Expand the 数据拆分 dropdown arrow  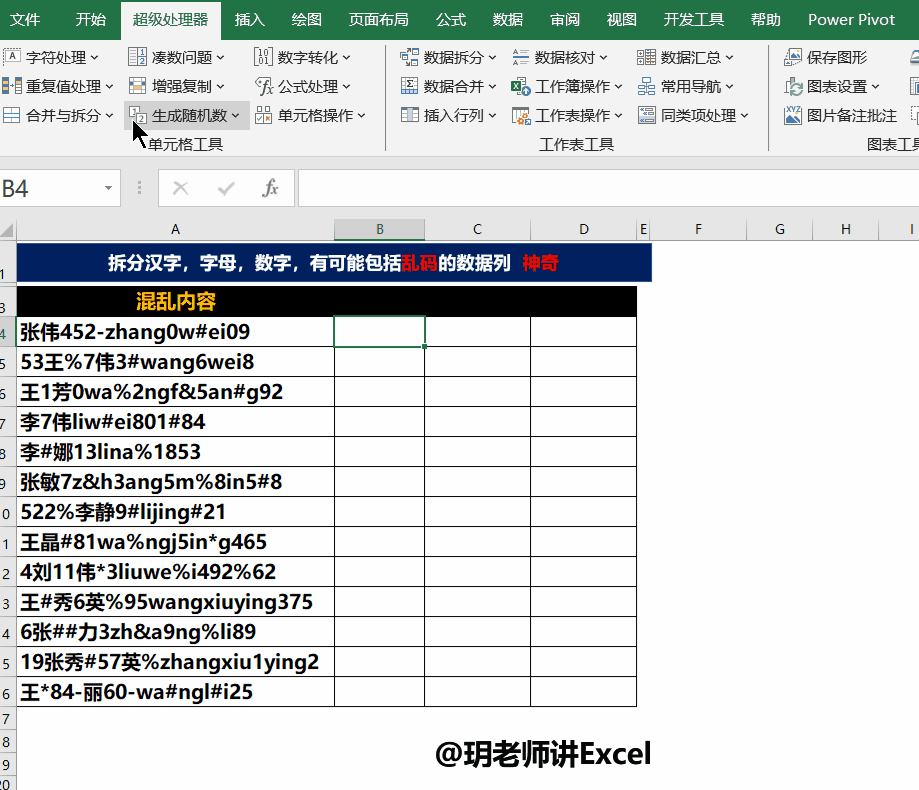click(x=492, y=57)
